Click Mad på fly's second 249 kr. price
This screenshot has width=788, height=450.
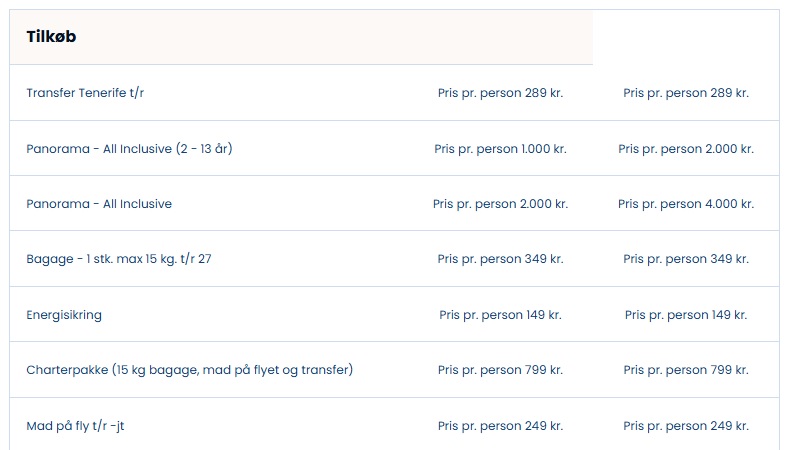[686, 426]
